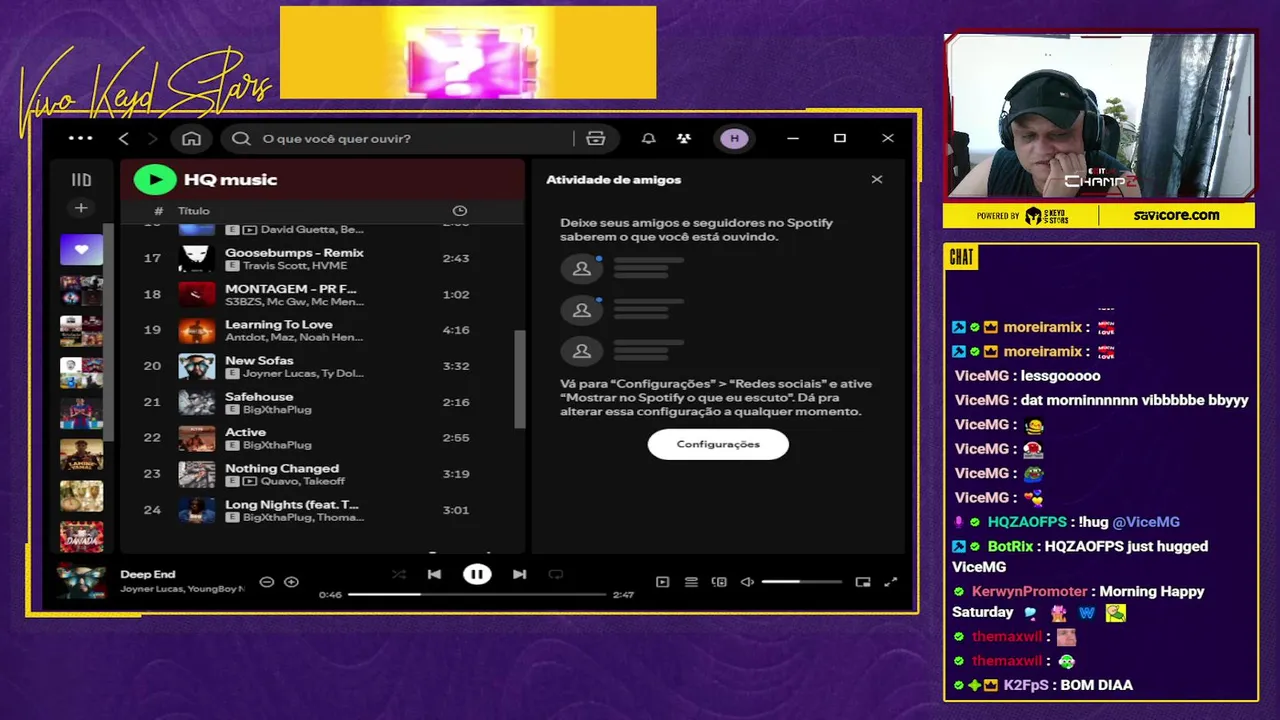
Task: Select track Goosebumps - Remix
Action: 294,253
